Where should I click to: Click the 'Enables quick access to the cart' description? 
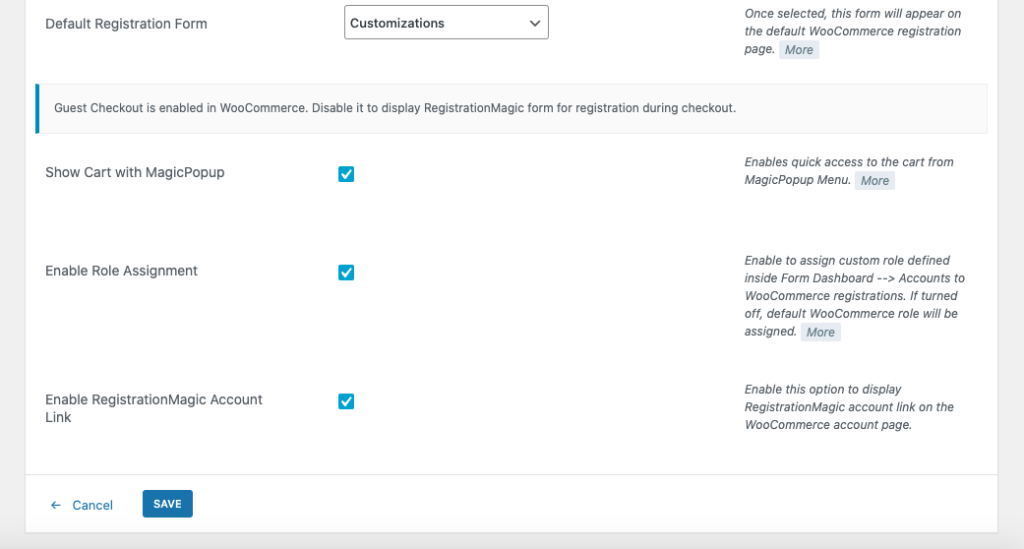tap(848, 171)
